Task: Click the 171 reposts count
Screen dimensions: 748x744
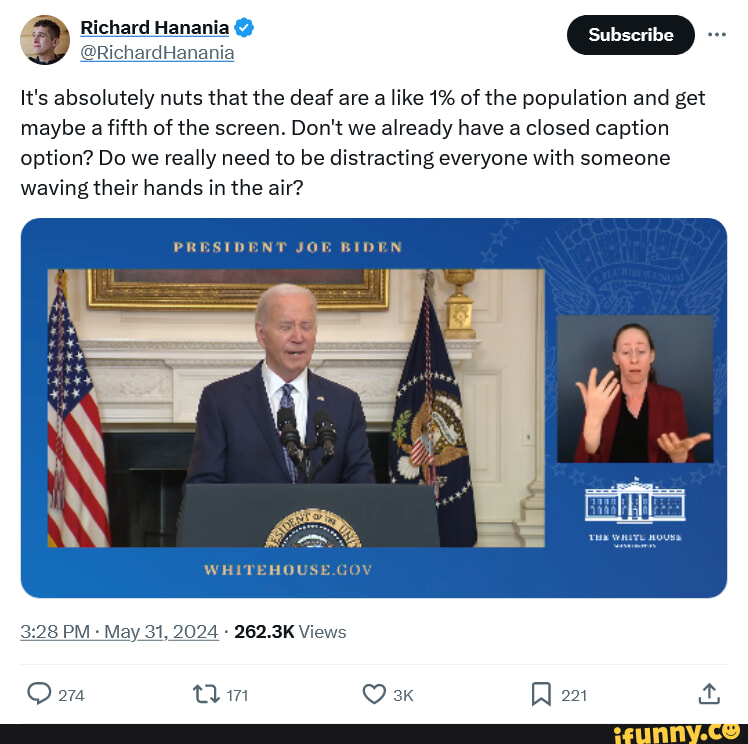Action: [x=237, y=696]
